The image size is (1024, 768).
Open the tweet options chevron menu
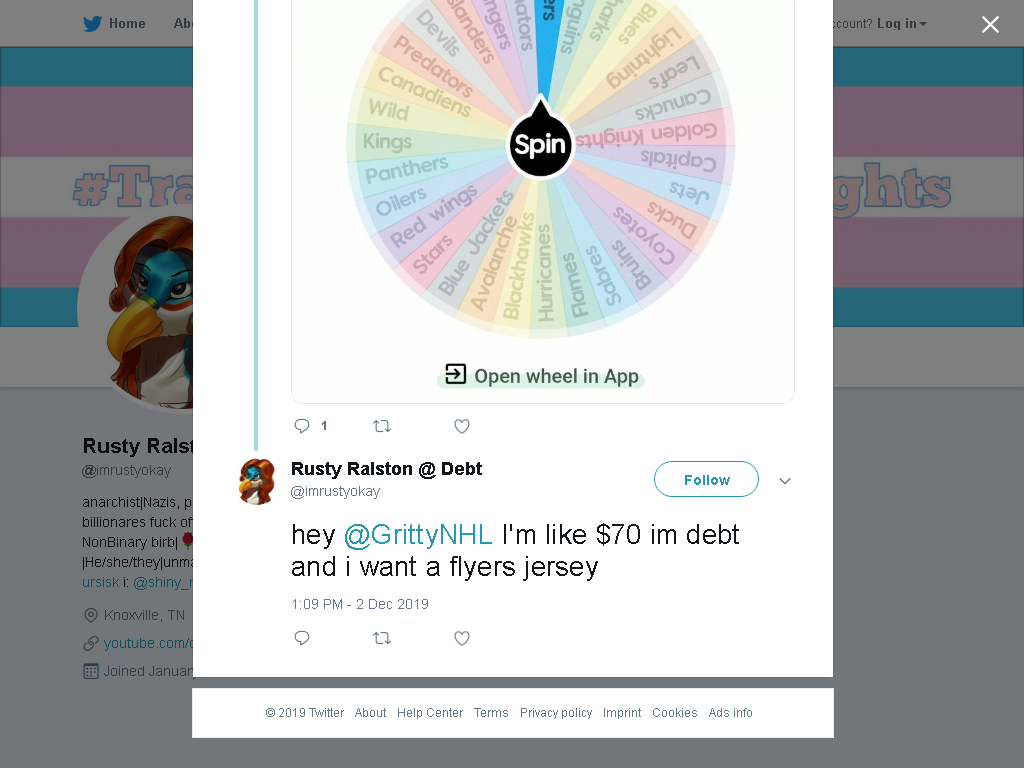click(x=785, y=481)
